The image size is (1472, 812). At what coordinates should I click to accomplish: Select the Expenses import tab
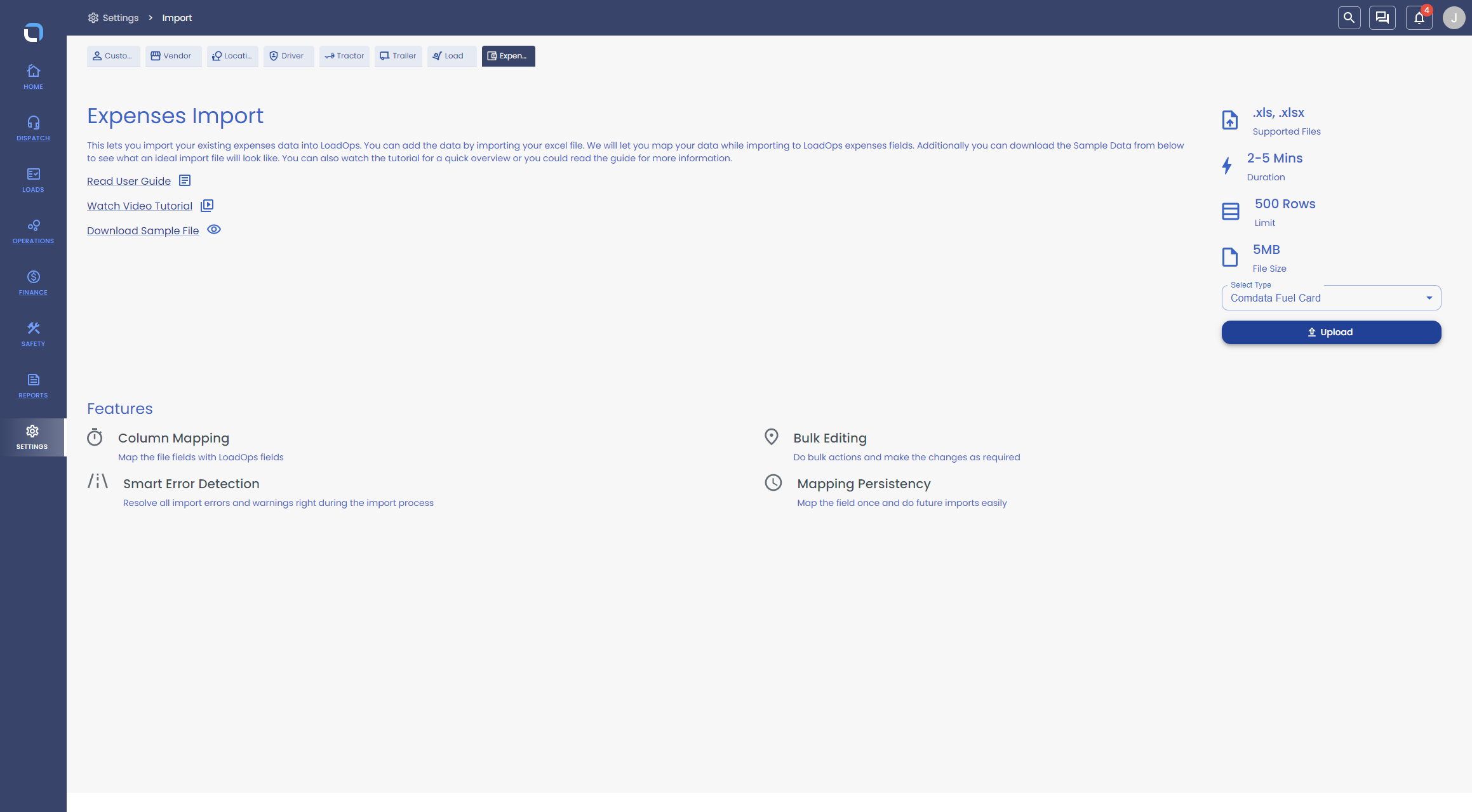coord(508,56)
